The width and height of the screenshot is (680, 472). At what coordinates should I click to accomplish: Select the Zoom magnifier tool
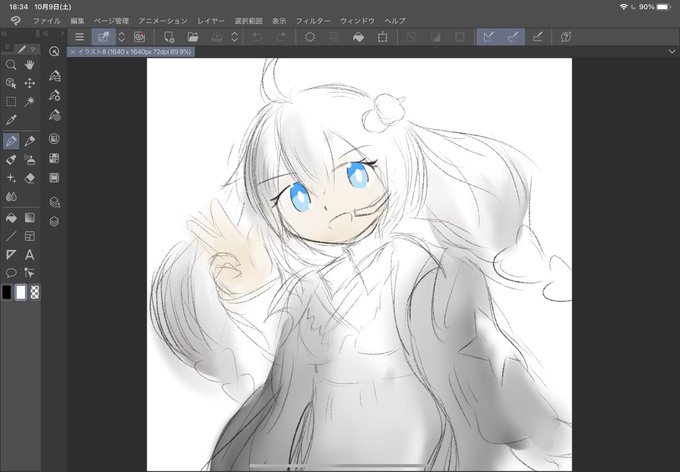(x=11, y=65)
